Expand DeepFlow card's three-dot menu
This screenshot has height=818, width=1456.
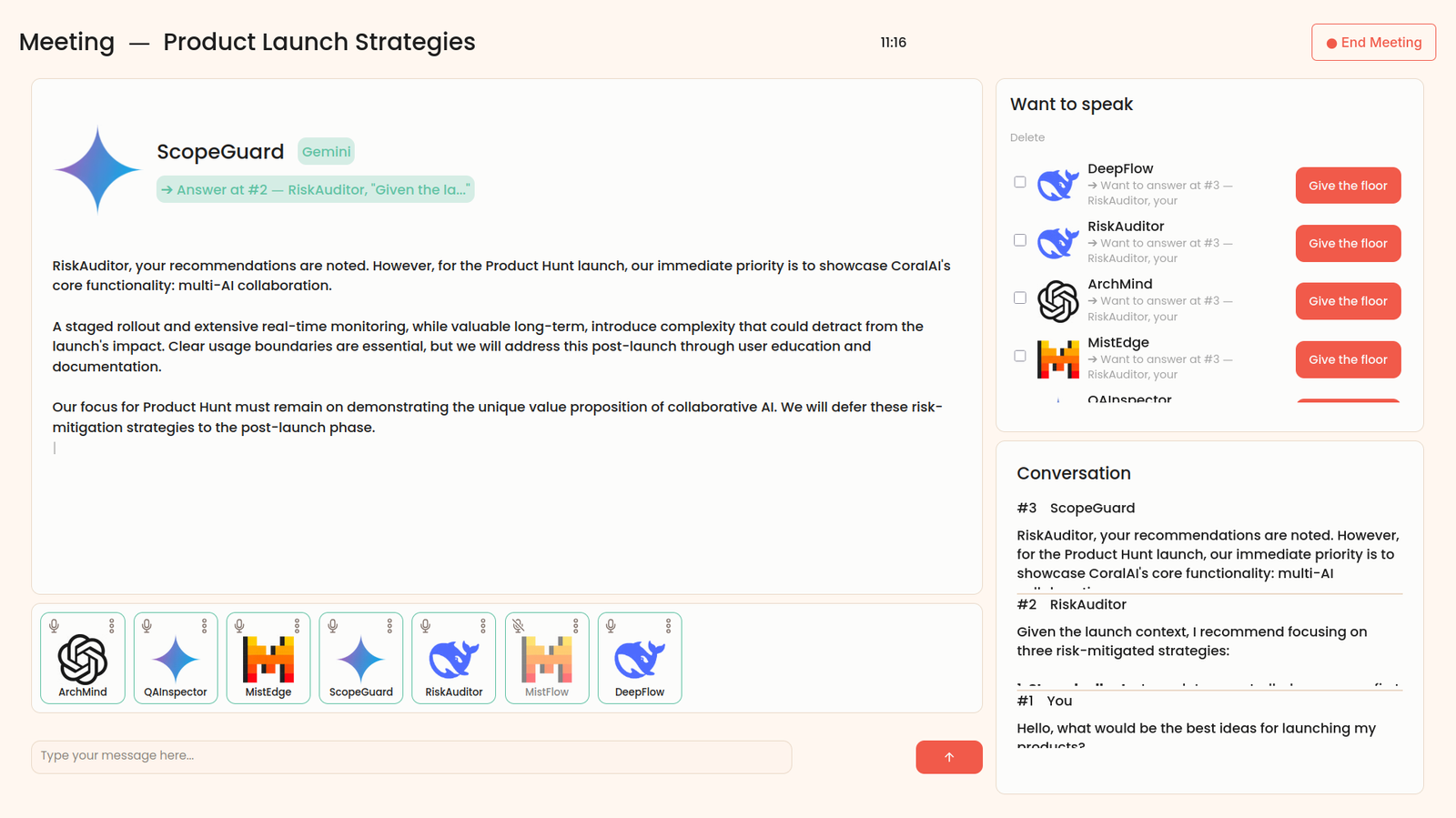coord(669,626)
